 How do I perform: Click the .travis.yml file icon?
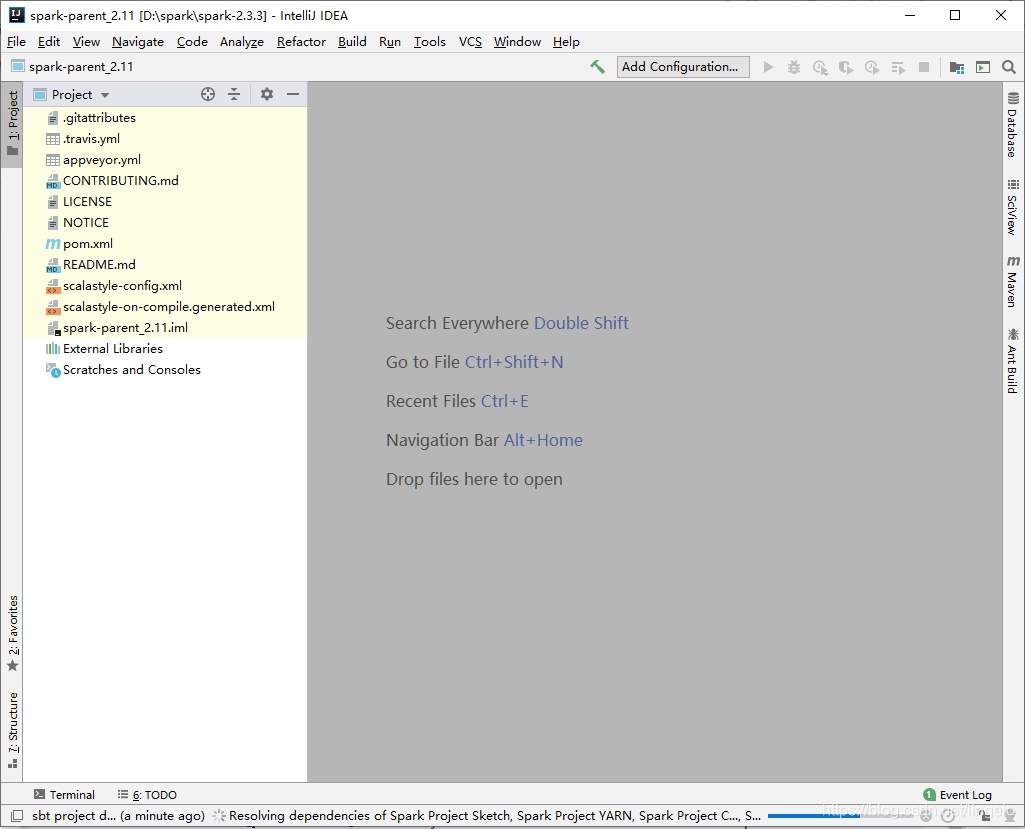pos(53,139)
